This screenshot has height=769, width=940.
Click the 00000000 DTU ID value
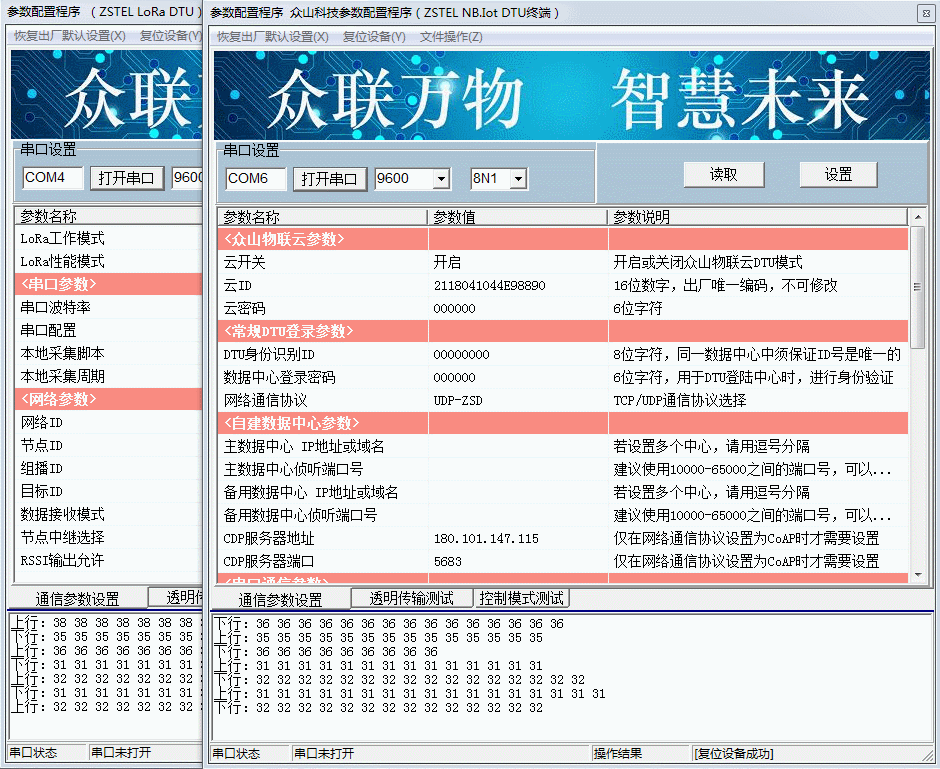pyautogui.click(x=461, y=354)
